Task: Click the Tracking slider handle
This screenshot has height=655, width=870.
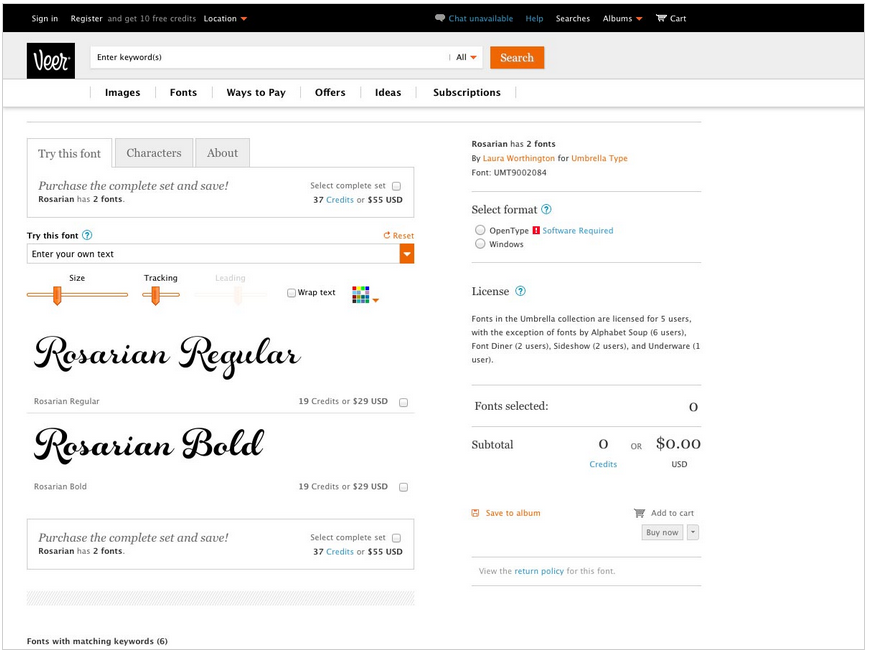Action: [155, 295]
